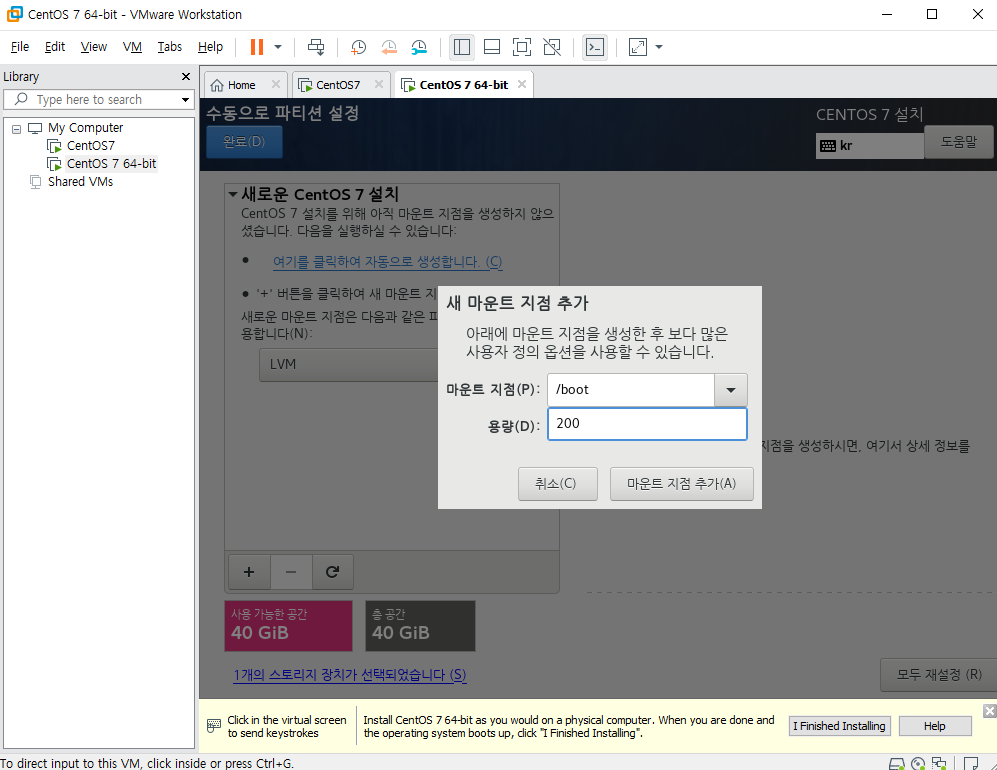This screenshot has width=997, height=770.
Task: Revert VM to previous snapshot icon
Action: (388, 47)
